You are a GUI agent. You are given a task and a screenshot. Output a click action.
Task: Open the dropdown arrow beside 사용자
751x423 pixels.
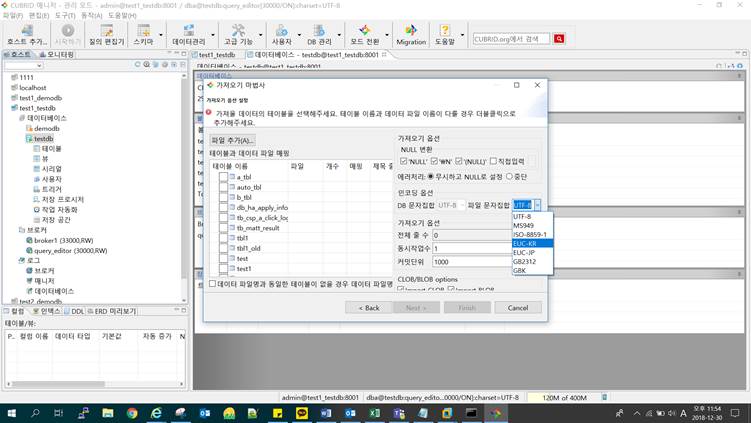point(299,35)
